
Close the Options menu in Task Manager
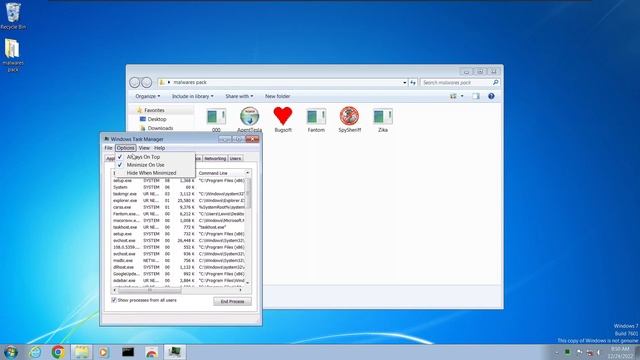[125, 148]
